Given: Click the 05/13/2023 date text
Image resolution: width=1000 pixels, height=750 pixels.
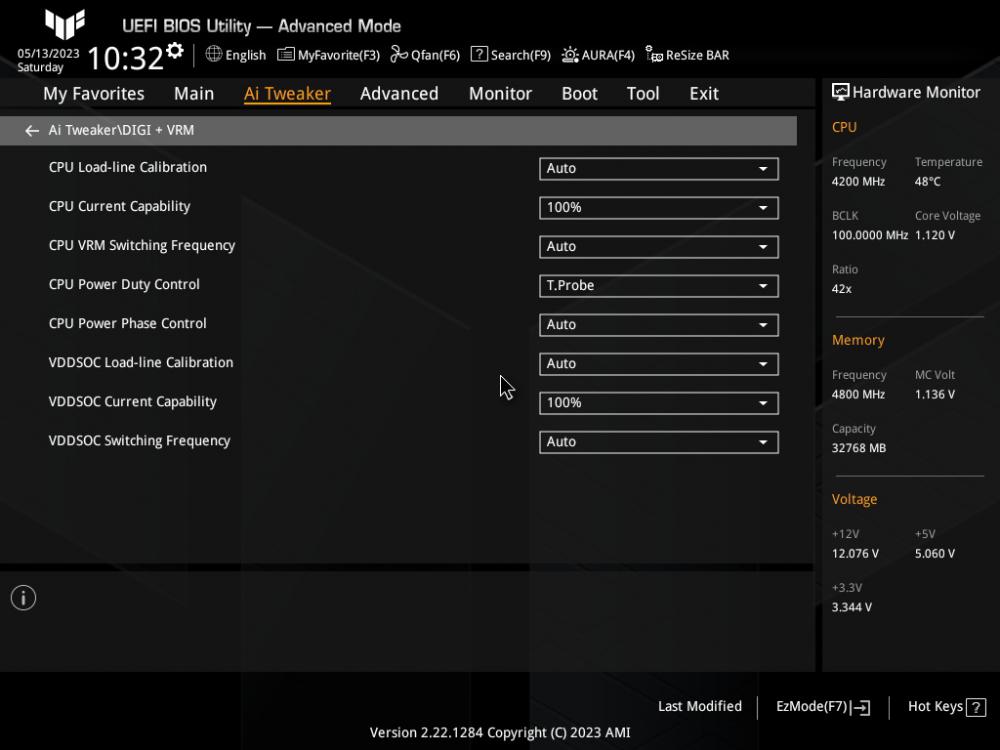Looking at the screenshot, I should 48,54.
